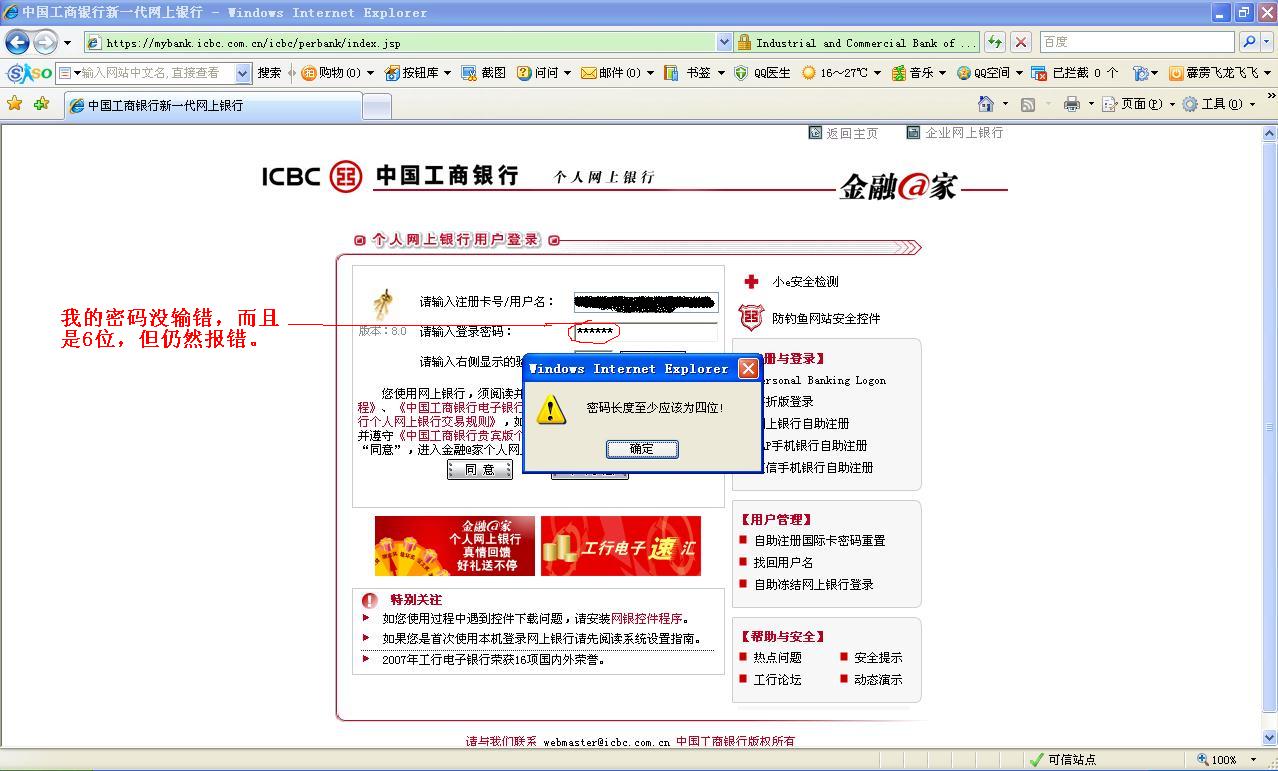This screenshot has height=771, width=1278.
Task: Click the warning triangle in the alert dialog
Action: (551, 409)
